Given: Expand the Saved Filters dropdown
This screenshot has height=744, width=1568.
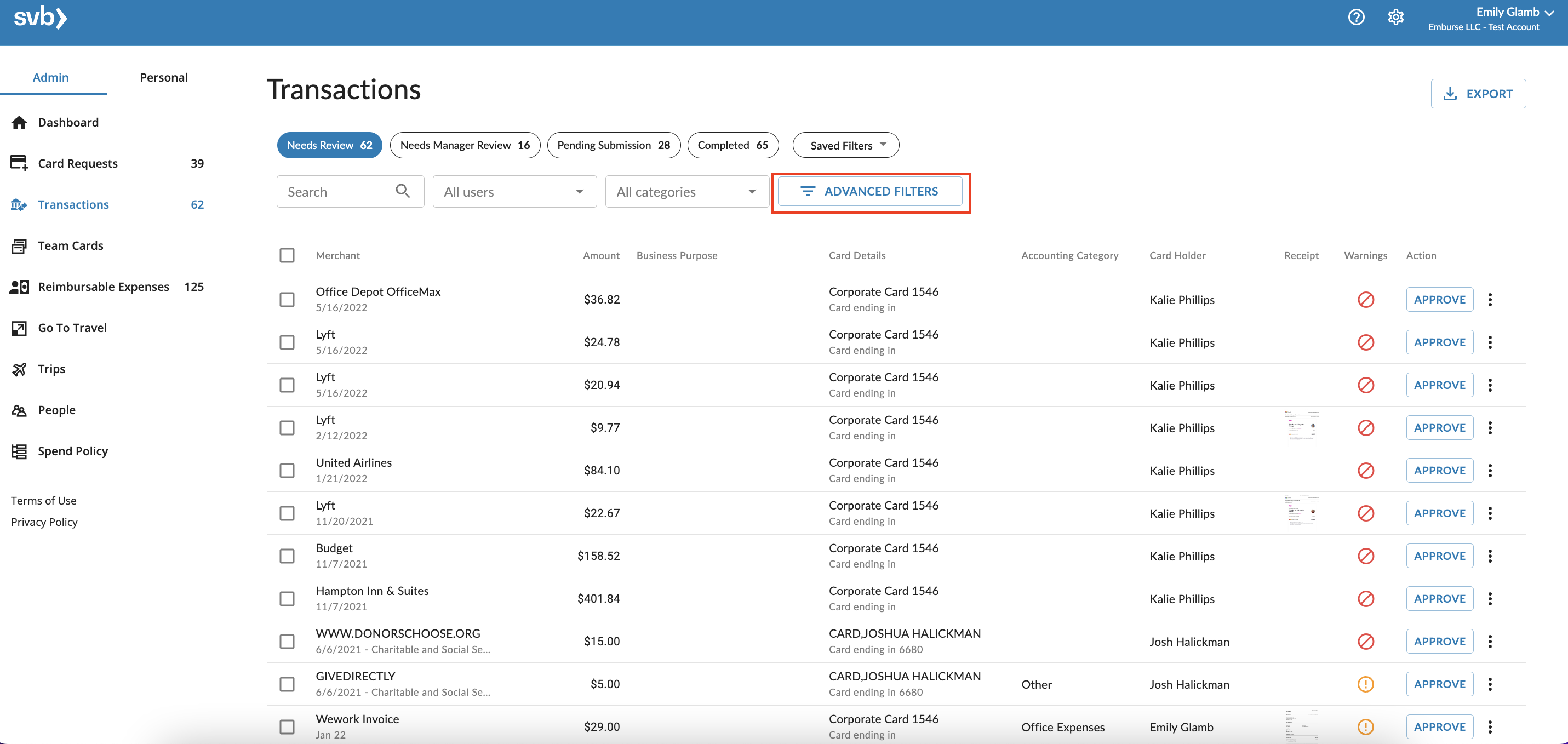Looking at the screenshot, I should [845, 144].
